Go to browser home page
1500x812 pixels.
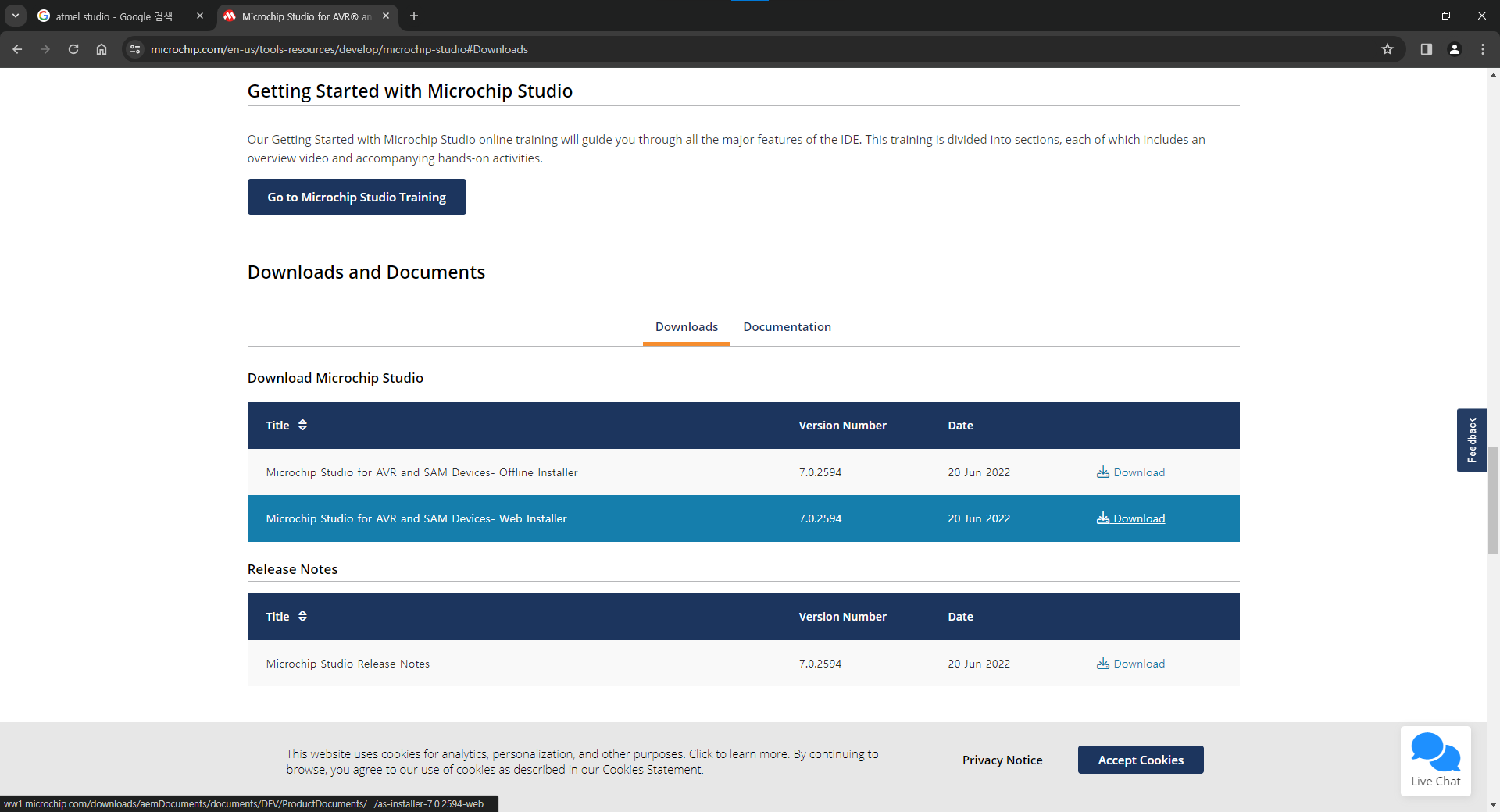pyautogui.click(x=102, y=49)
